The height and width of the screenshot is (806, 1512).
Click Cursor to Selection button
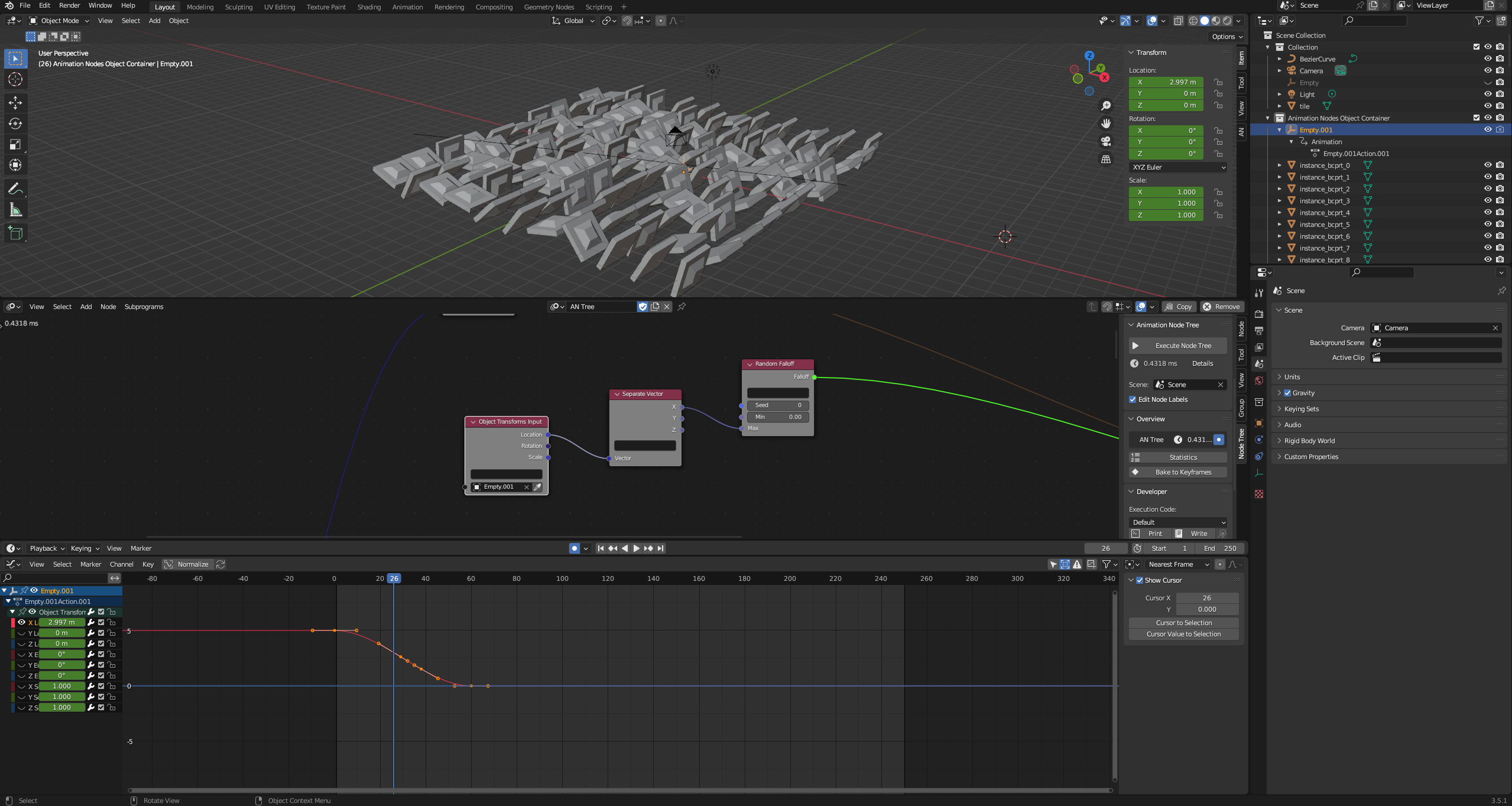1183,623
